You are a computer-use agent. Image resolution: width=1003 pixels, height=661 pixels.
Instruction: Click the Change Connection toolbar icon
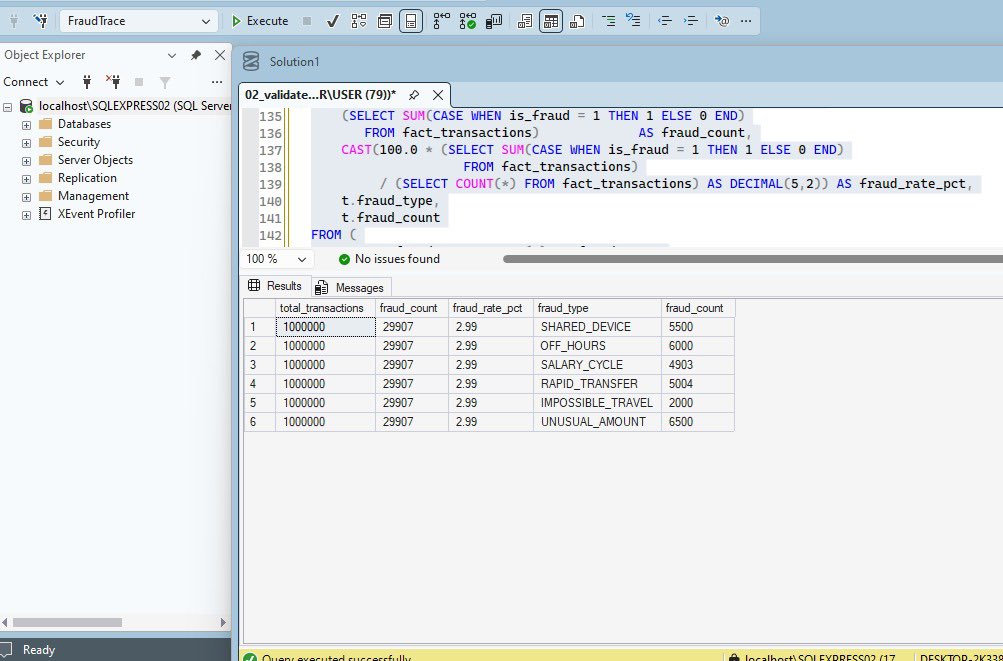[42, 21]
